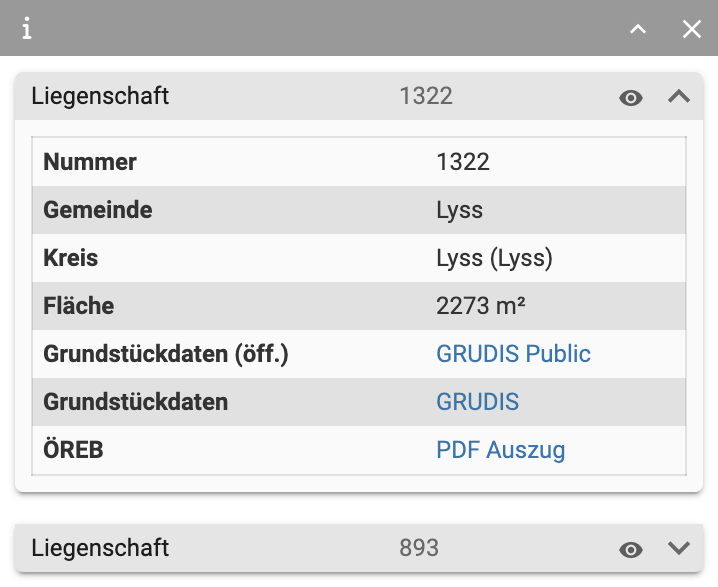Click the Grundstückdaten (öff.) row label
Viewport: 718px width, 587px height.
(x=165, y=354)
